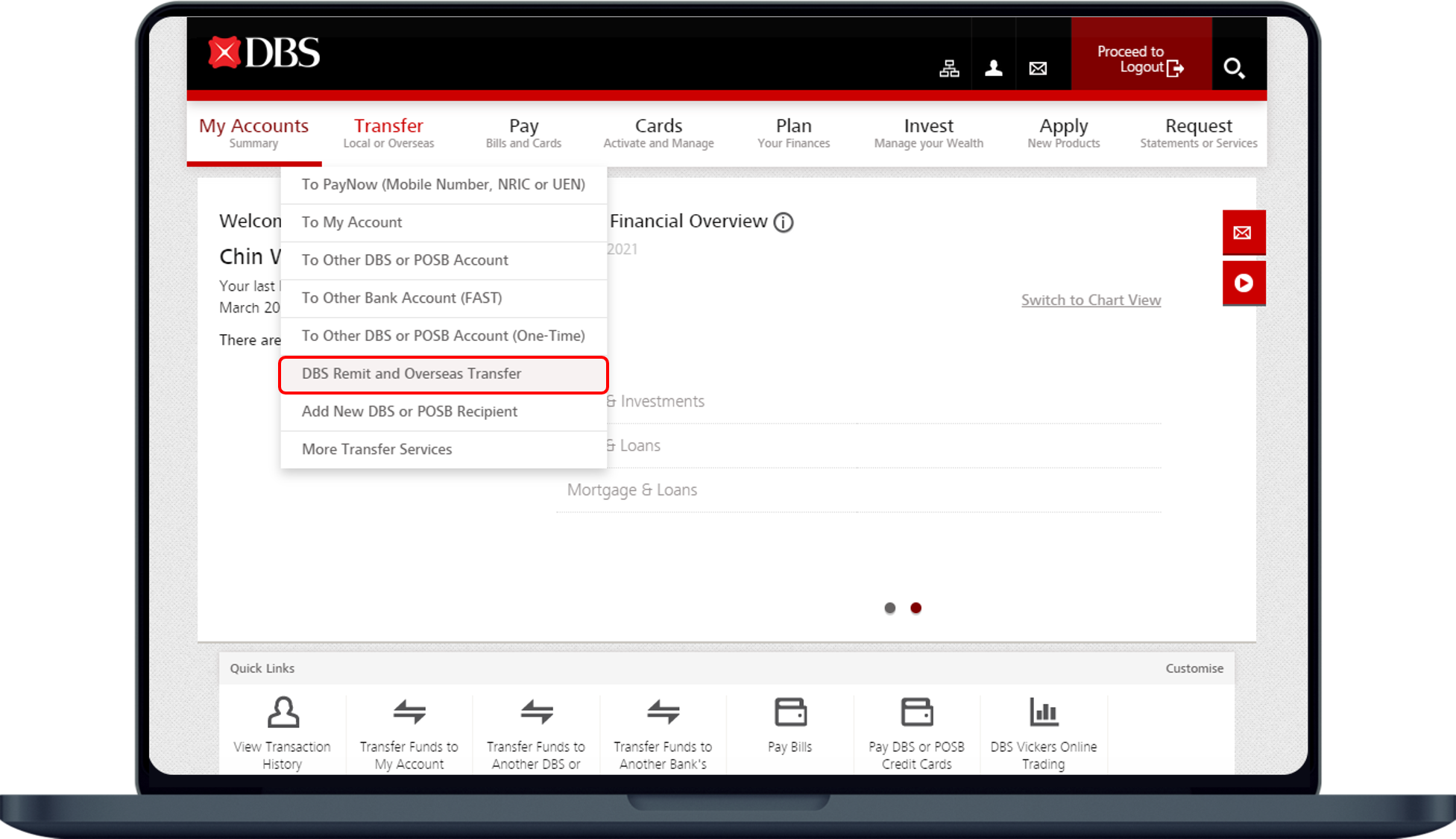Click the red side play button
Viewport: 1456px width, 839px height.
pyautogui.click(x=1243, y=283)
